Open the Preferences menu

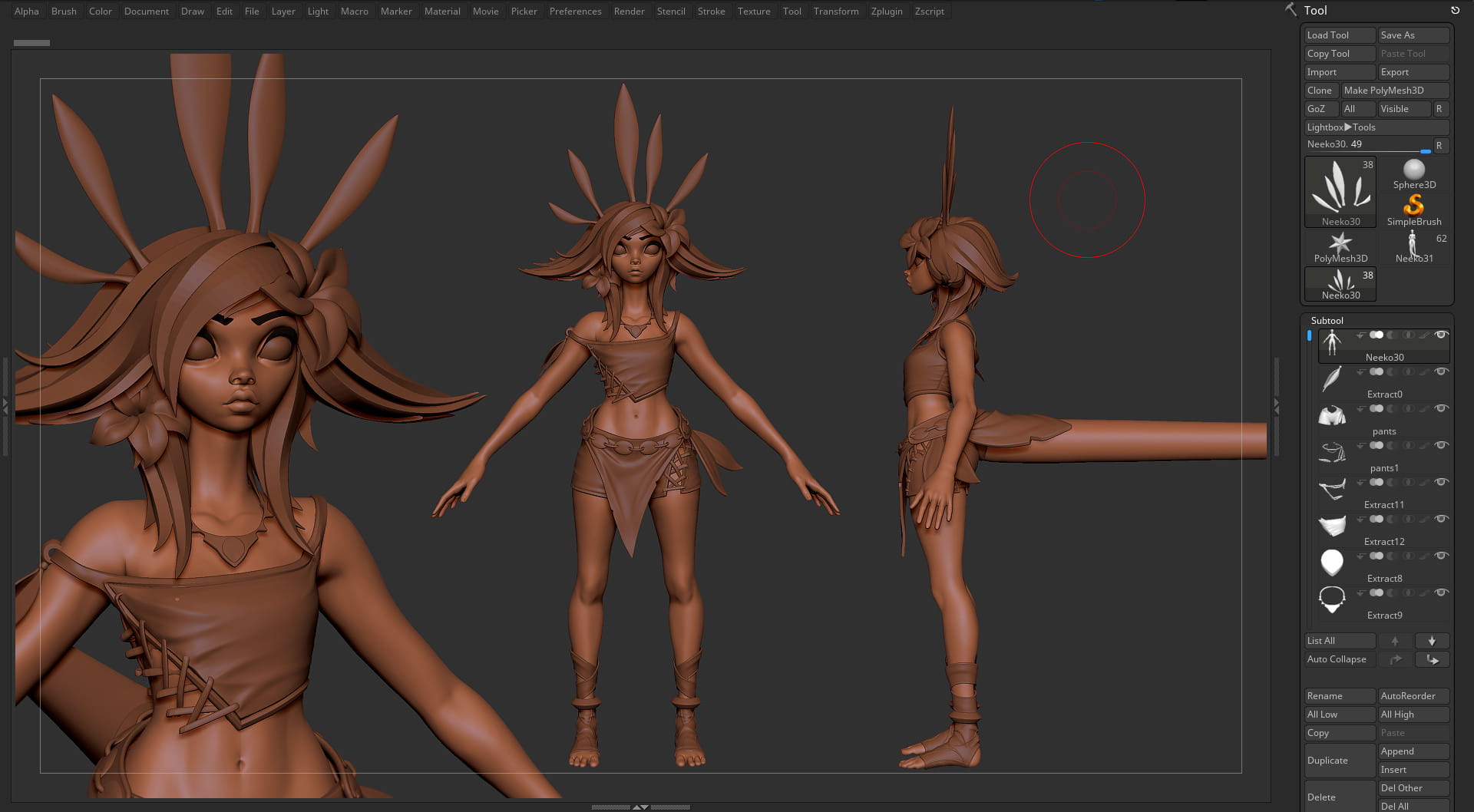pos(575,12)
